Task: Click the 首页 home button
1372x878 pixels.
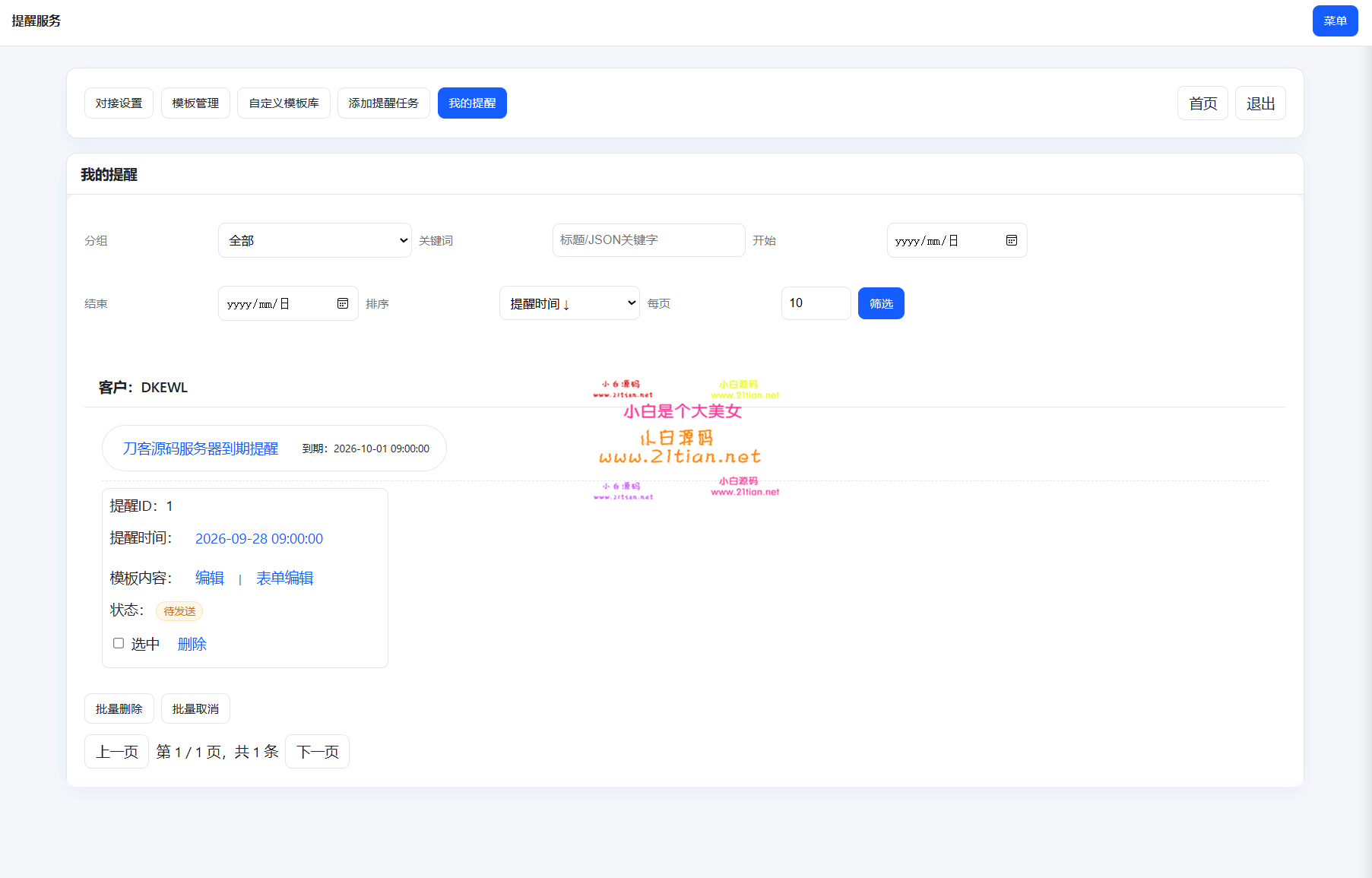Action: tap(1202, 103)
